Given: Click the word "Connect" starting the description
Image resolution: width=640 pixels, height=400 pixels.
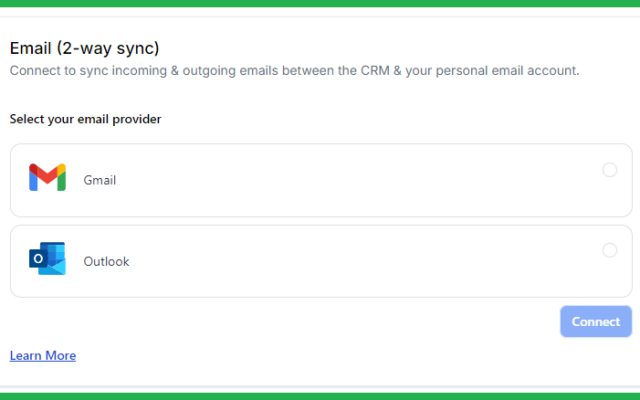Looking at the screenshot, I should 34,71.
